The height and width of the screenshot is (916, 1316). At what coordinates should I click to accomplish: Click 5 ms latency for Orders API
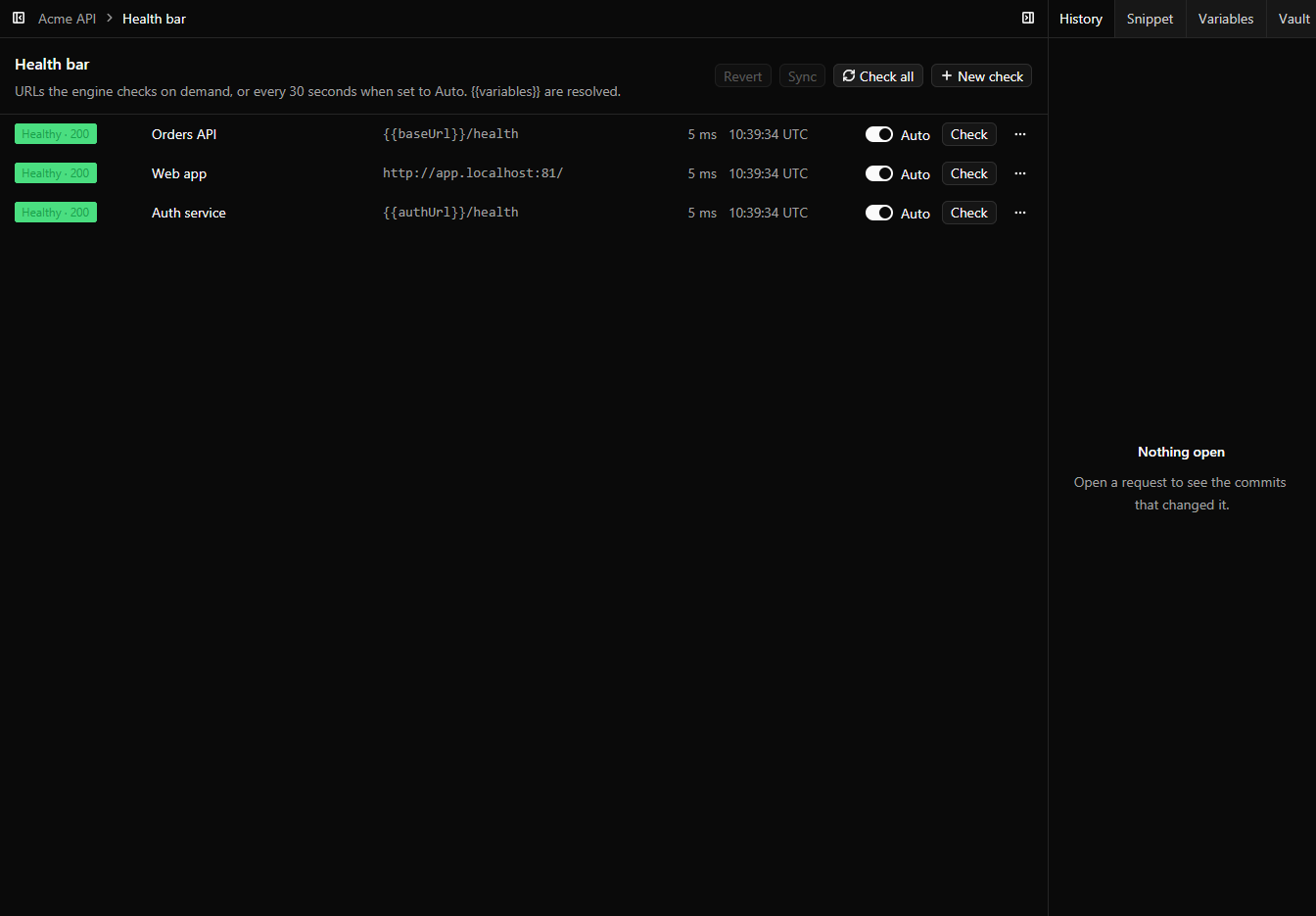(x=702, y=134)
